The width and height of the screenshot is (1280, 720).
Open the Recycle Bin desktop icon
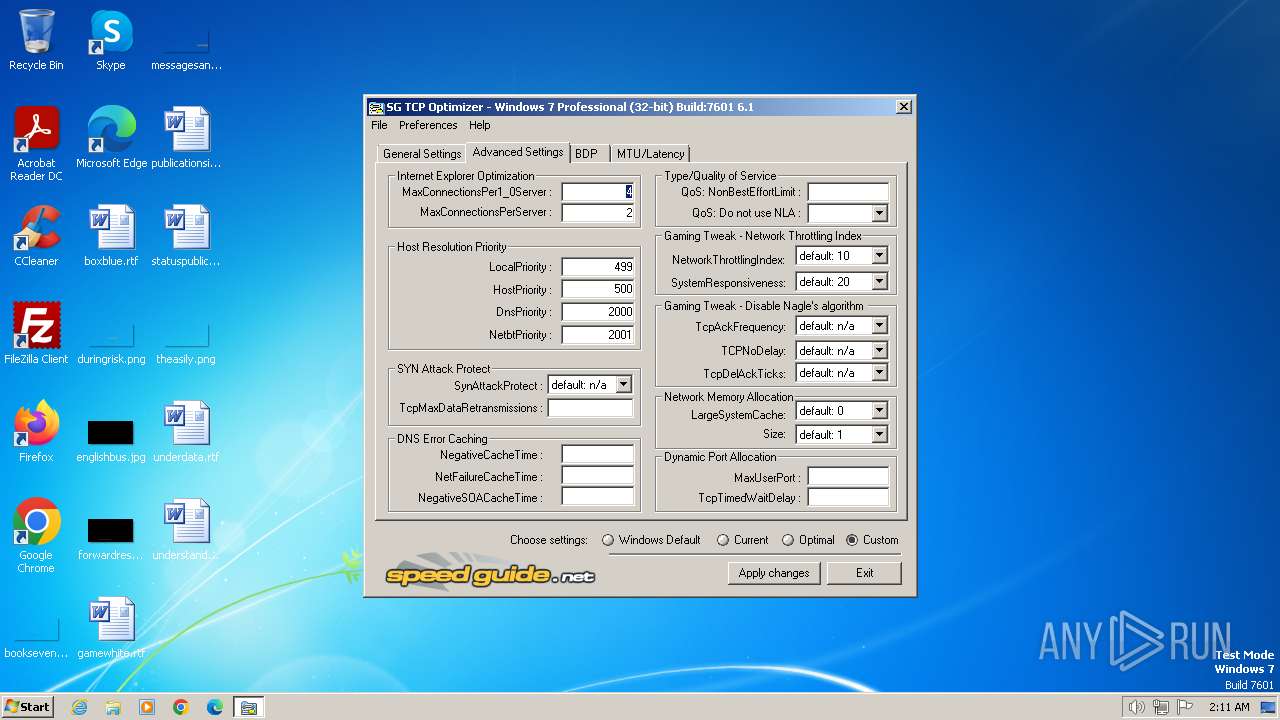[x=36, y=40]
